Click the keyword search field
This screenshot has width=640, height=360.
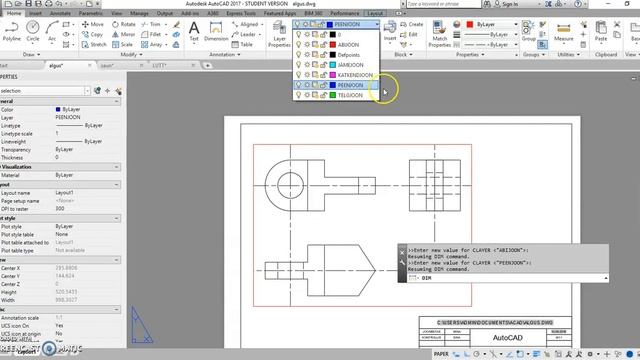pos(444,4)
